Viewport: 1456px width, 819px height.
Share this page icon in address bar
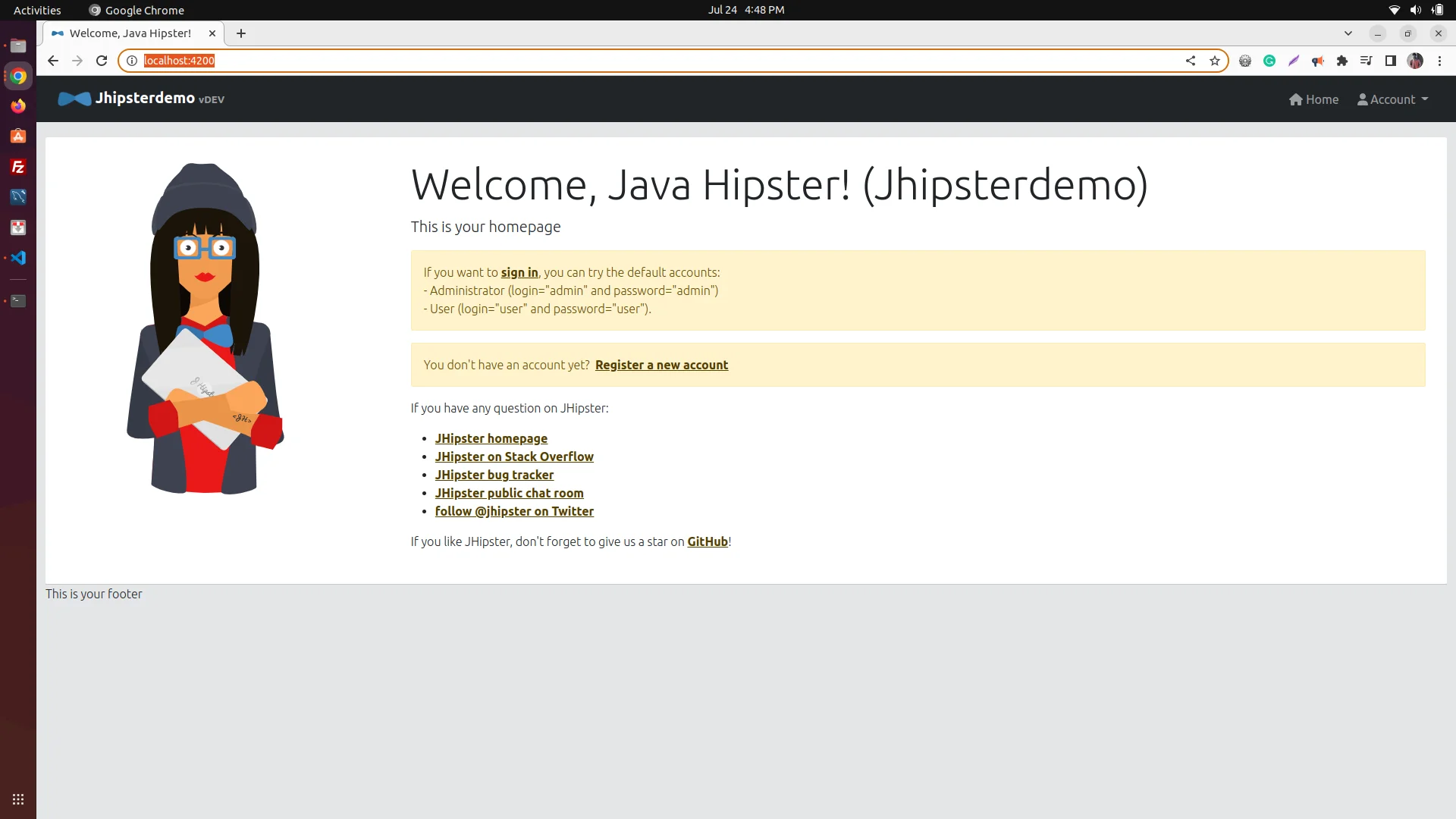[x=1191, y=61]
